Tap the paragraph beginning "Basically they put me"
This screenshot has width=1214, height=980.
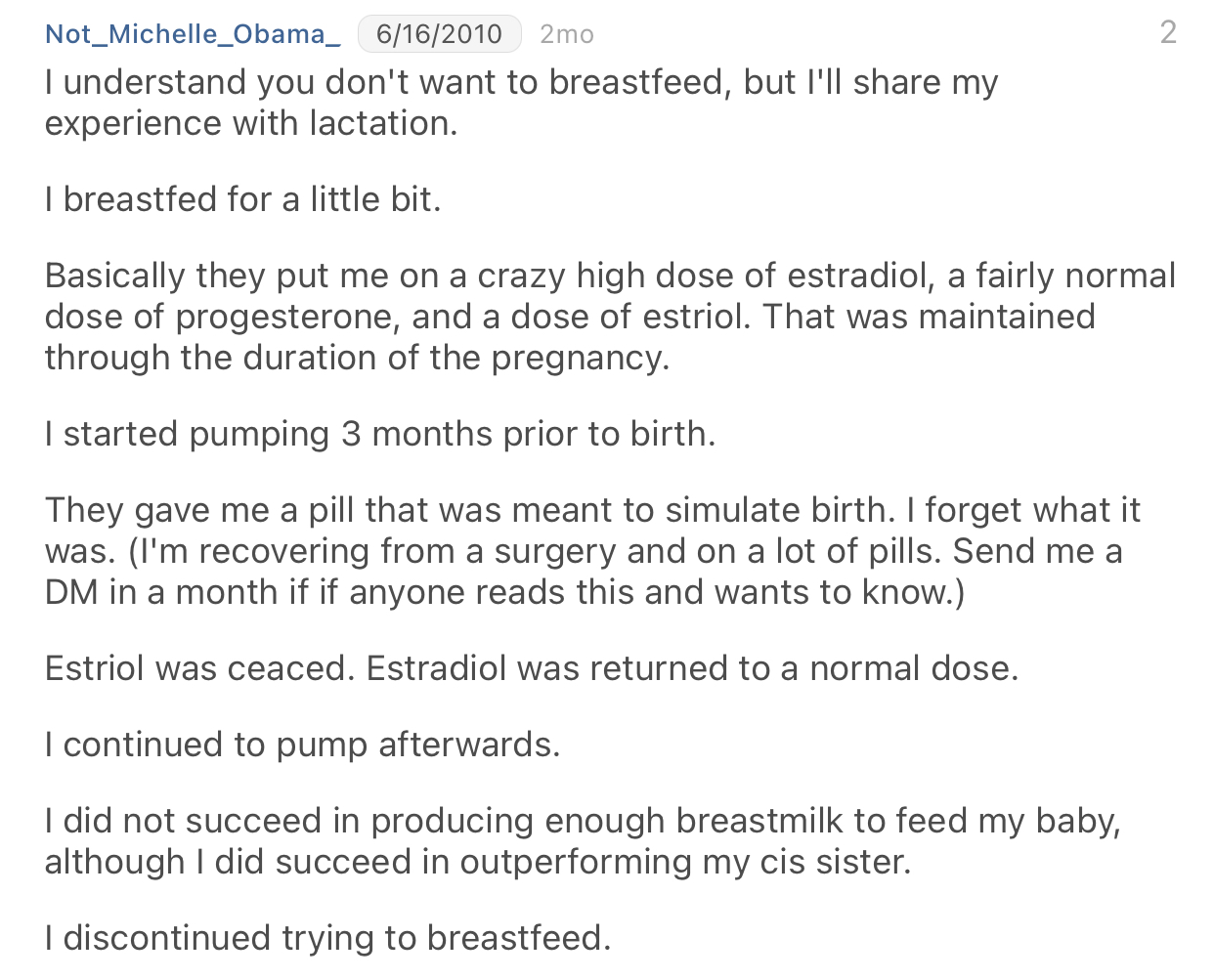[609, 317]
